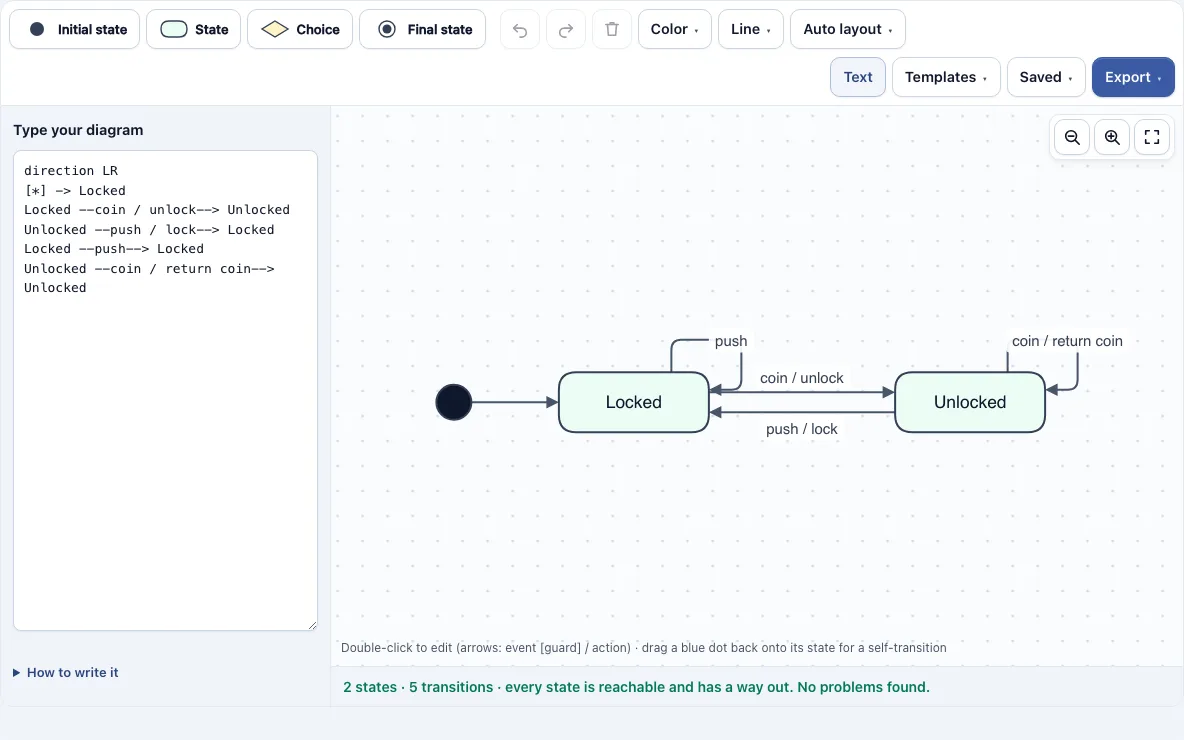Click the undo arrow icon
Viewport: 1184px width, 740px height.
point(520,29)
